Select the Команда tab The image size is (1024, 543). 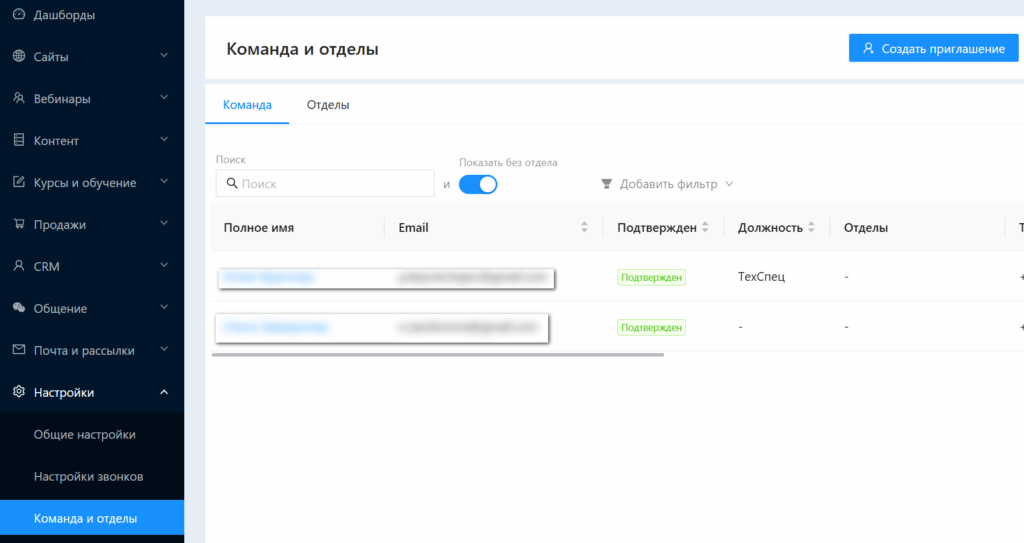tap(247, 105)
